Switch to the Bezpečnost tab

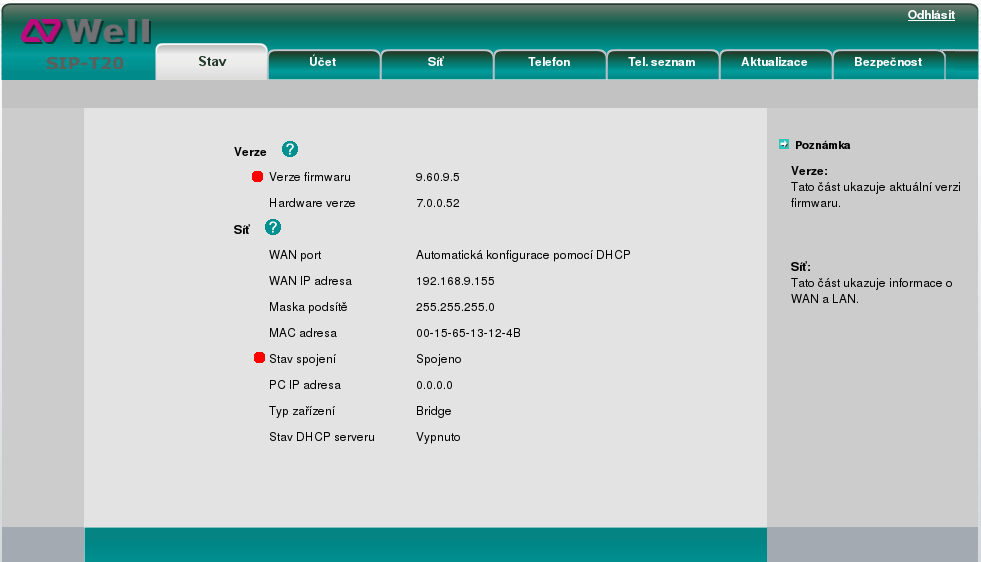pos(886,62)
